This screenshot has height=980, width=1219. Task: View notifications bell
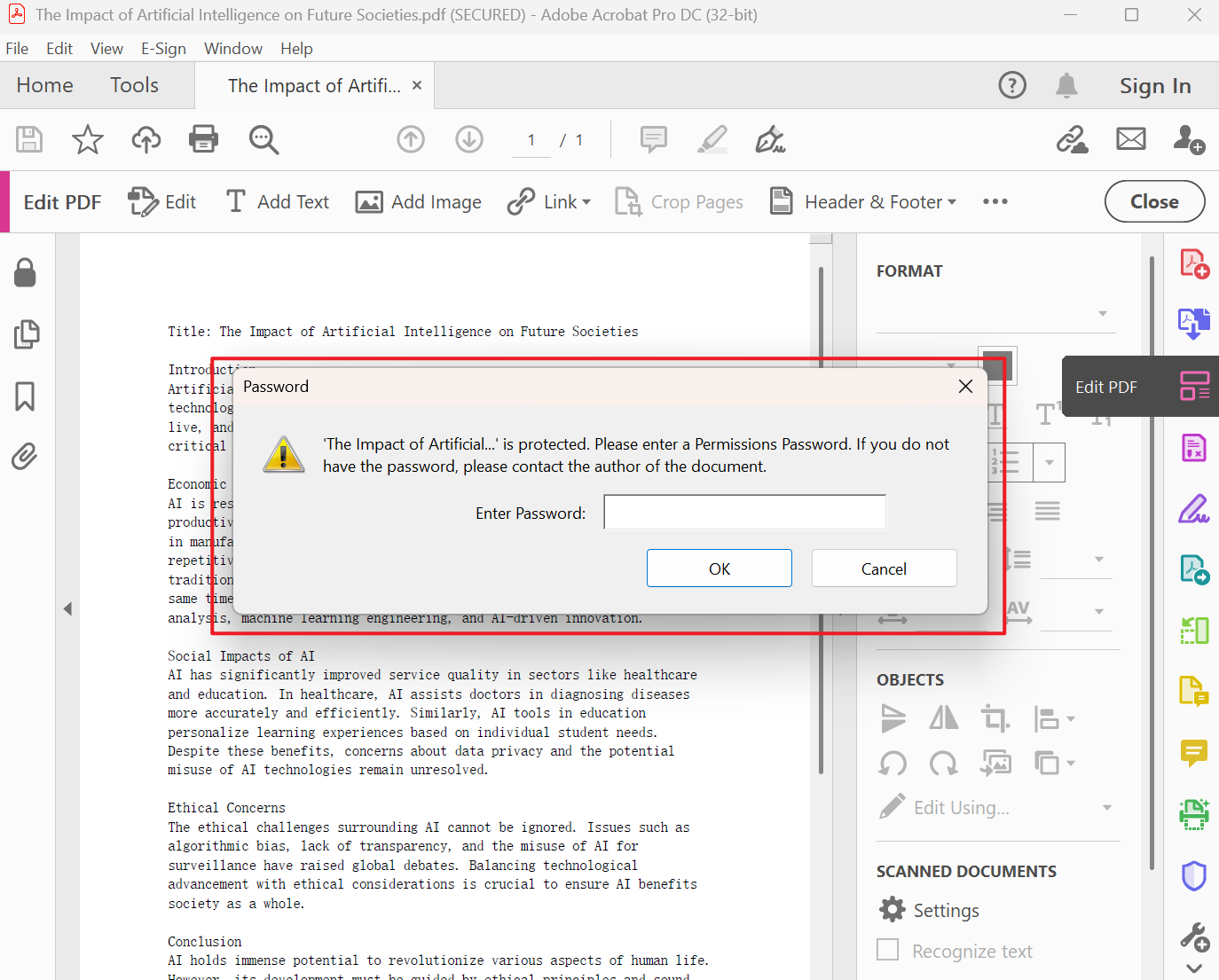(1066, 85)
